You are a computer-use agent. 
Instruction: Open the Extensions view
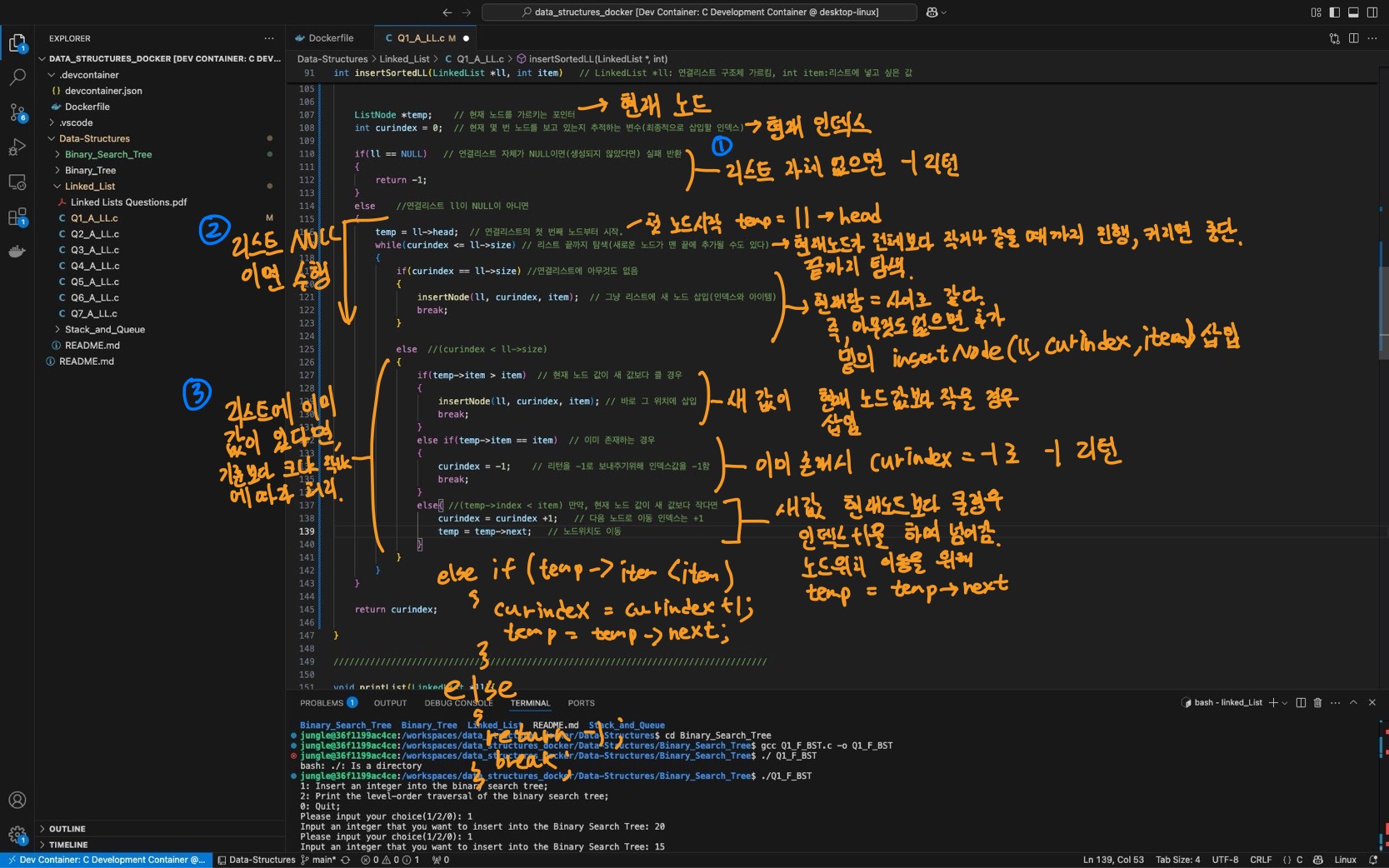[x=17, y=217]
